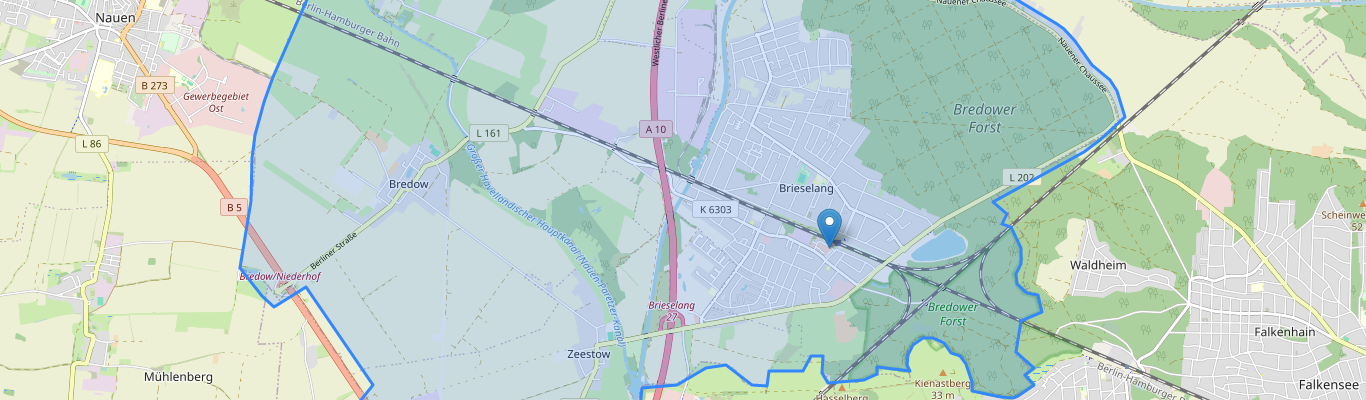Select the L 161 road shield
1366x400 pixels.
(488, 133)
